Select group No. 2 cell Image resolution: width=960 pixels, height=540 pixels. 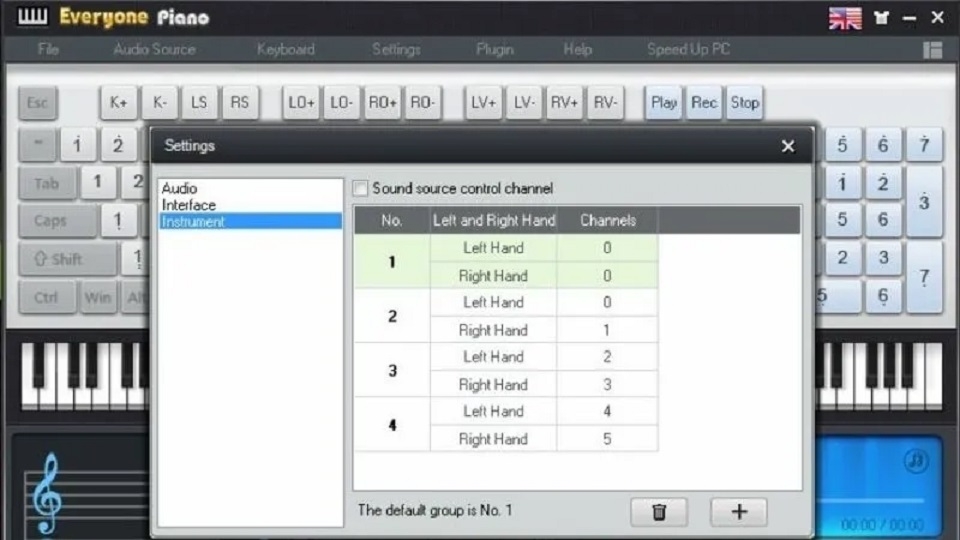[392, 316]
